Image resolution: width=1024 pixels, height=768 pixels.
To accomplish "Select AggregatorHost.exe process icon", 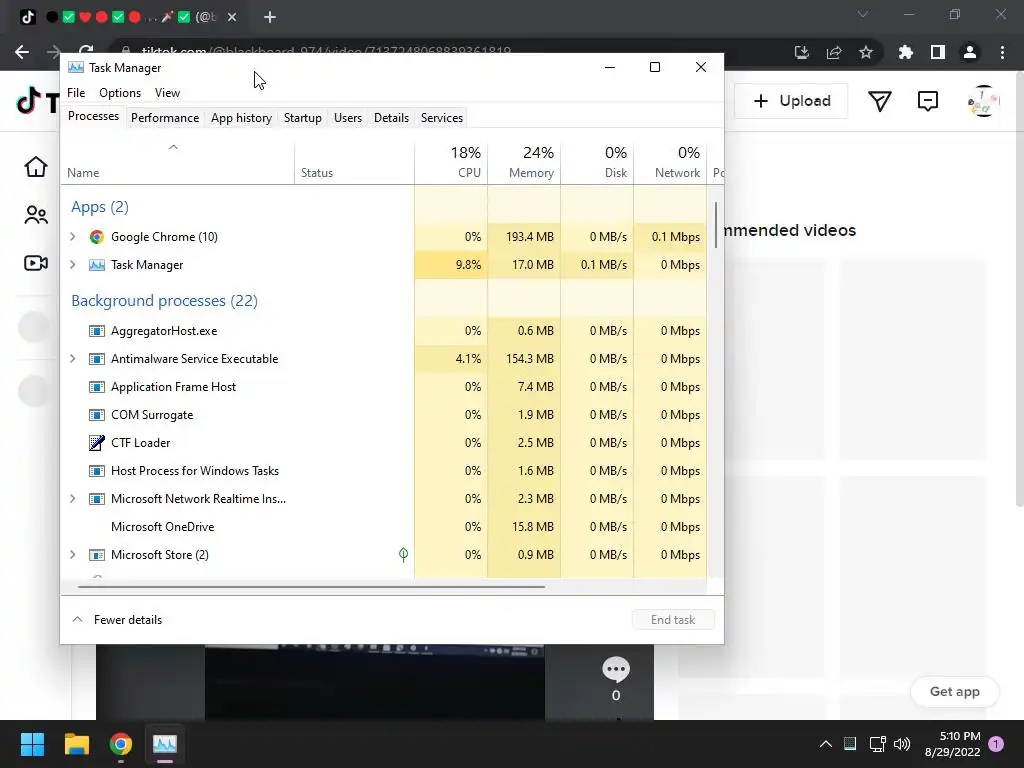I will coord(97,330).
